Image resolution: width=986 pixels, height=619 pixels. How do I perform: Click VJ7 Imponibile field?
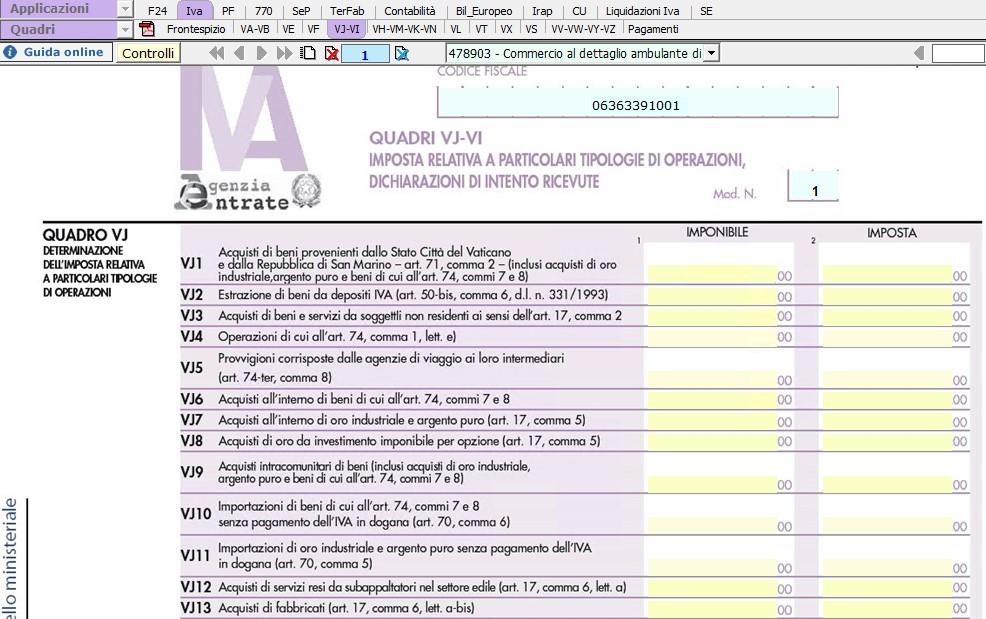712,420
